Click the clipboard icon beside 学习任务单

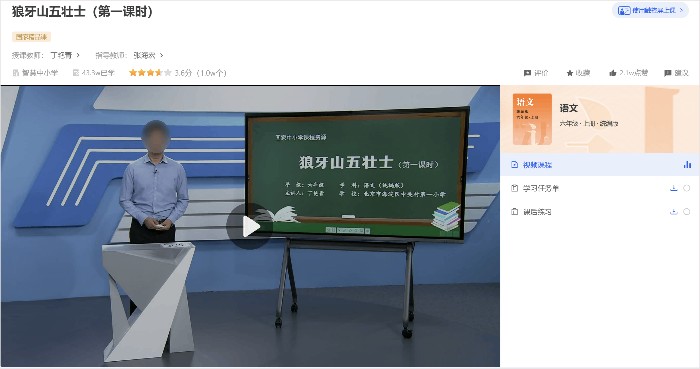click(514, 188)
